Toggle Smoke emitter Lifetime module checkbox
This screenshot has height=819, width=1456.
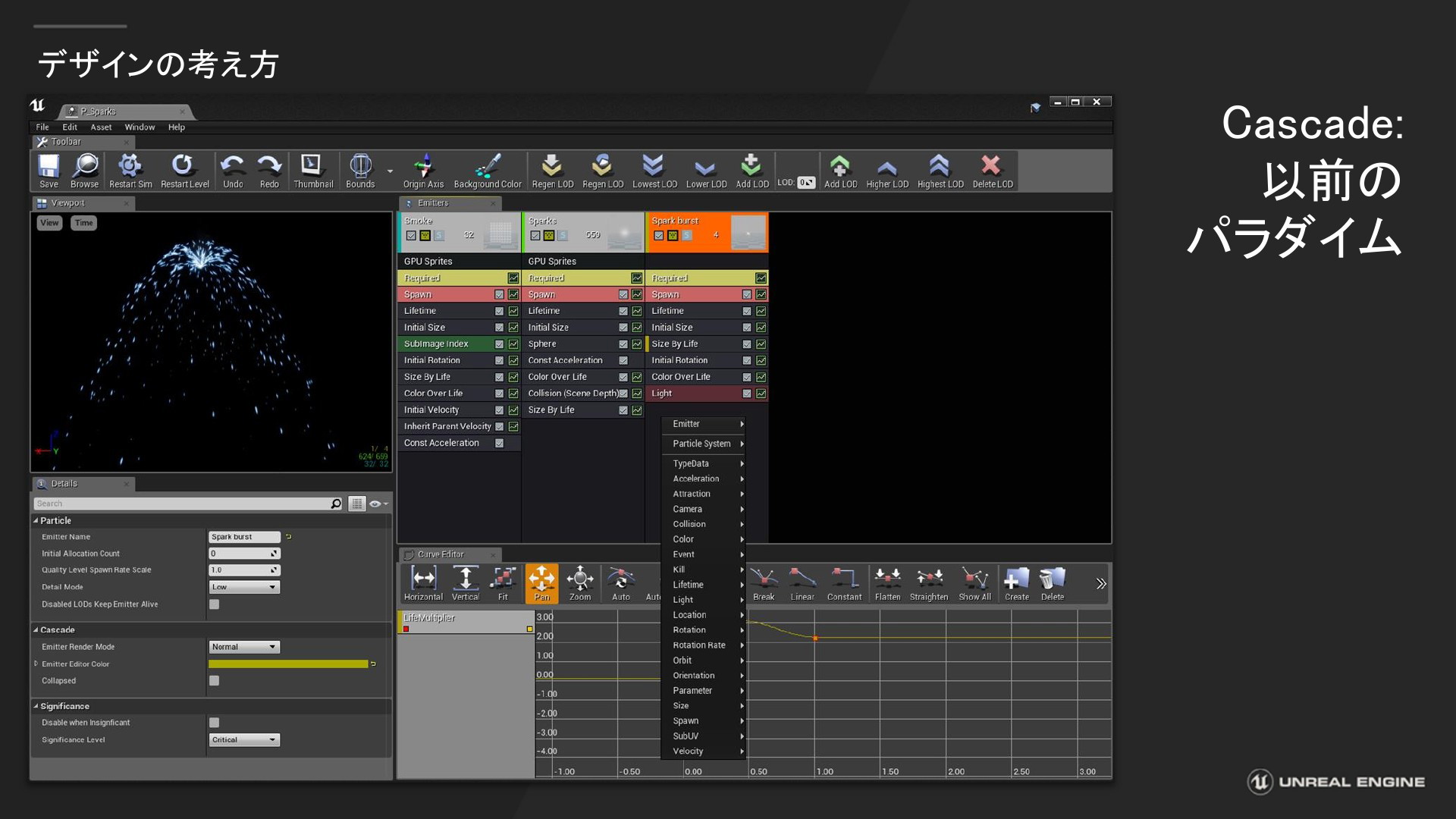[499, 311]
